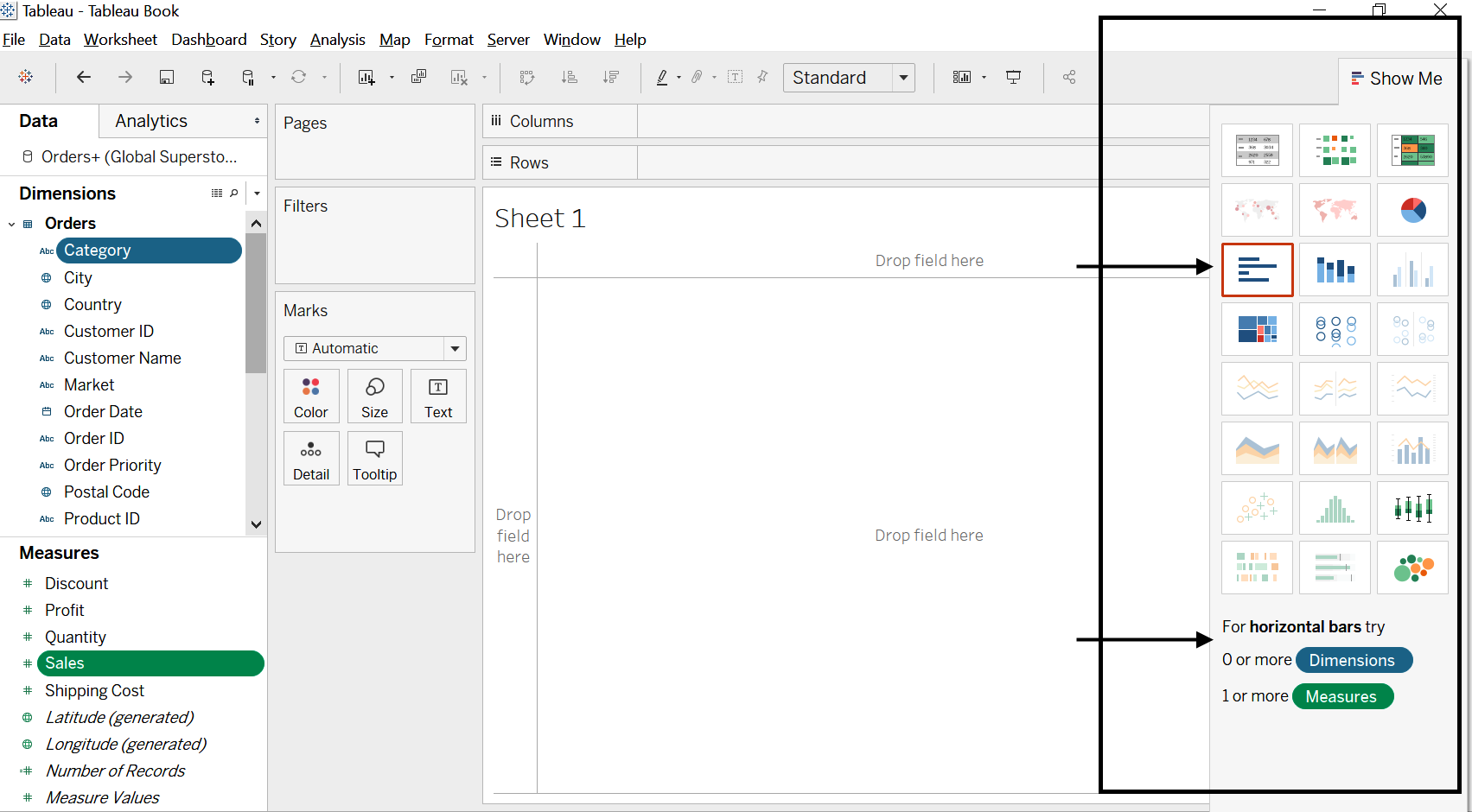Open the Worksheet menu
The image size is (1472, 812).
(120, 40)
